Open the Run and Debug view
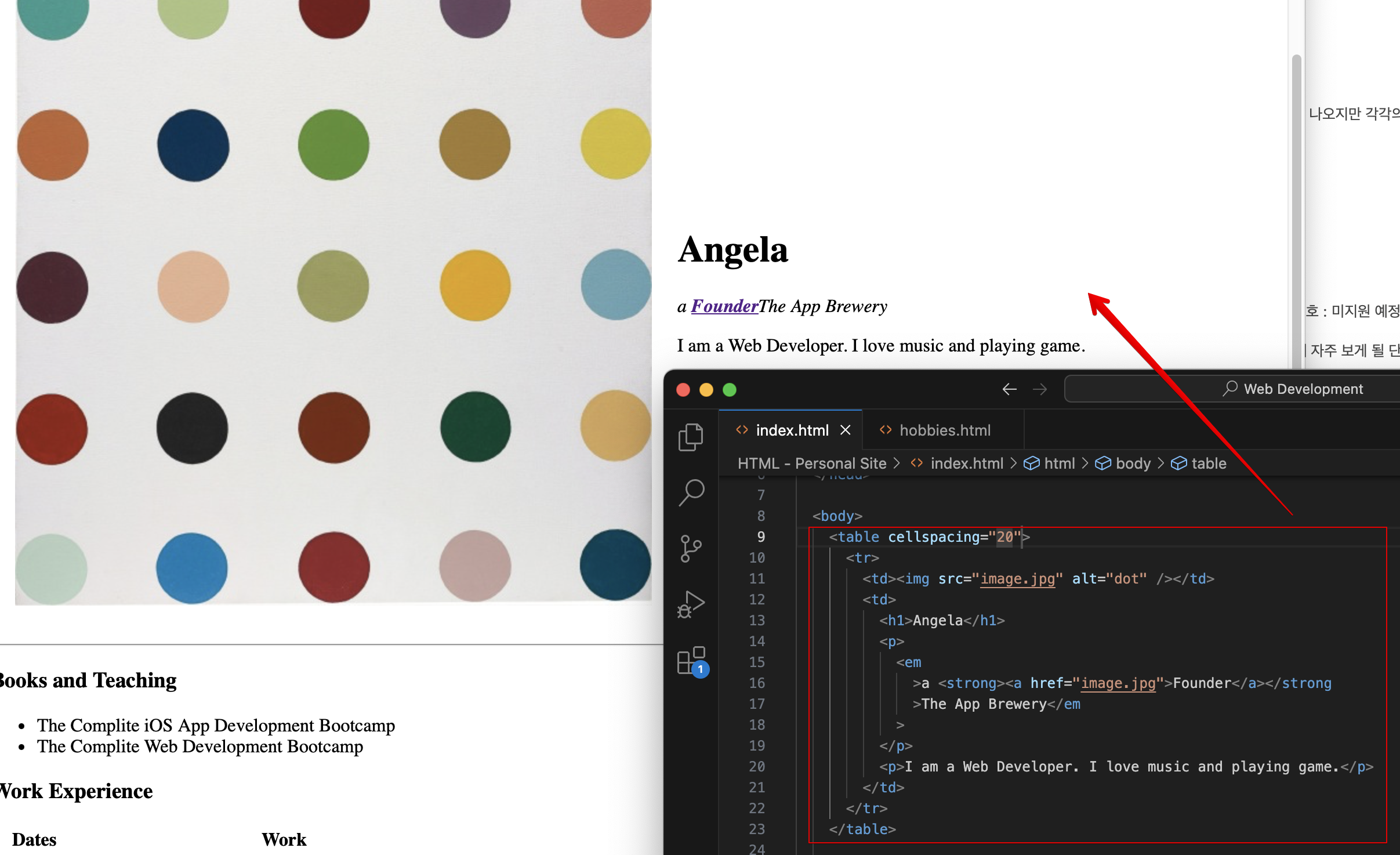1400x855 pixels. 691,604
